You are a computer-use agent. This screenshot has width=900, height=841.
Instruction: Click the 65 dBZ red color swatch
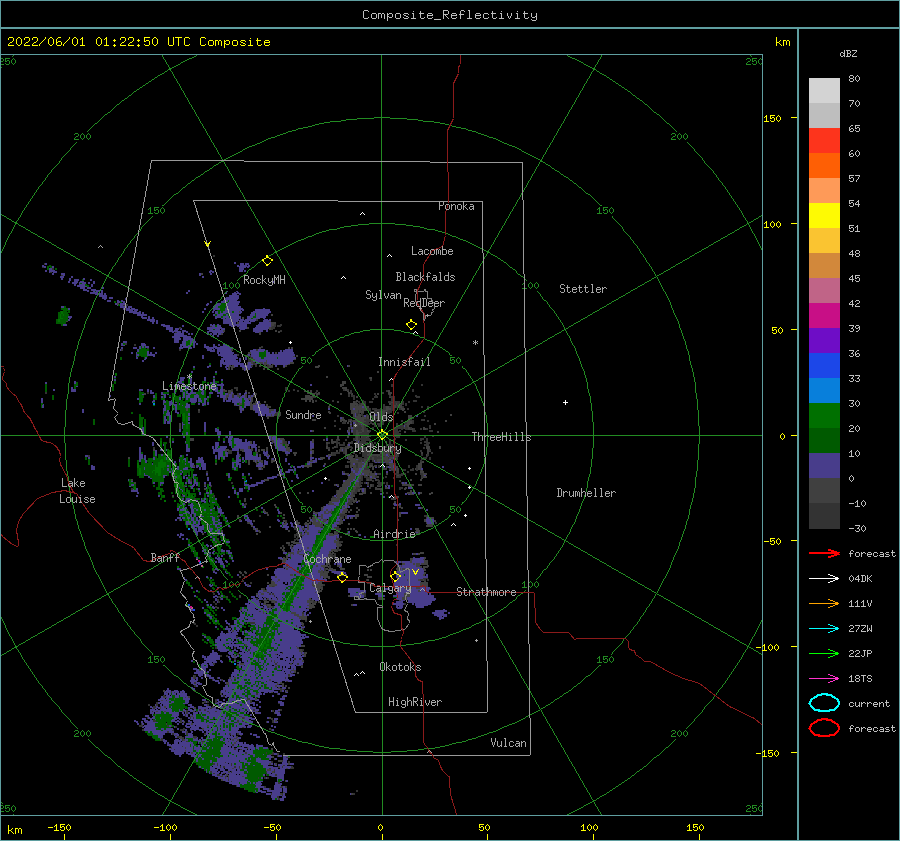[x=824, y=141]
